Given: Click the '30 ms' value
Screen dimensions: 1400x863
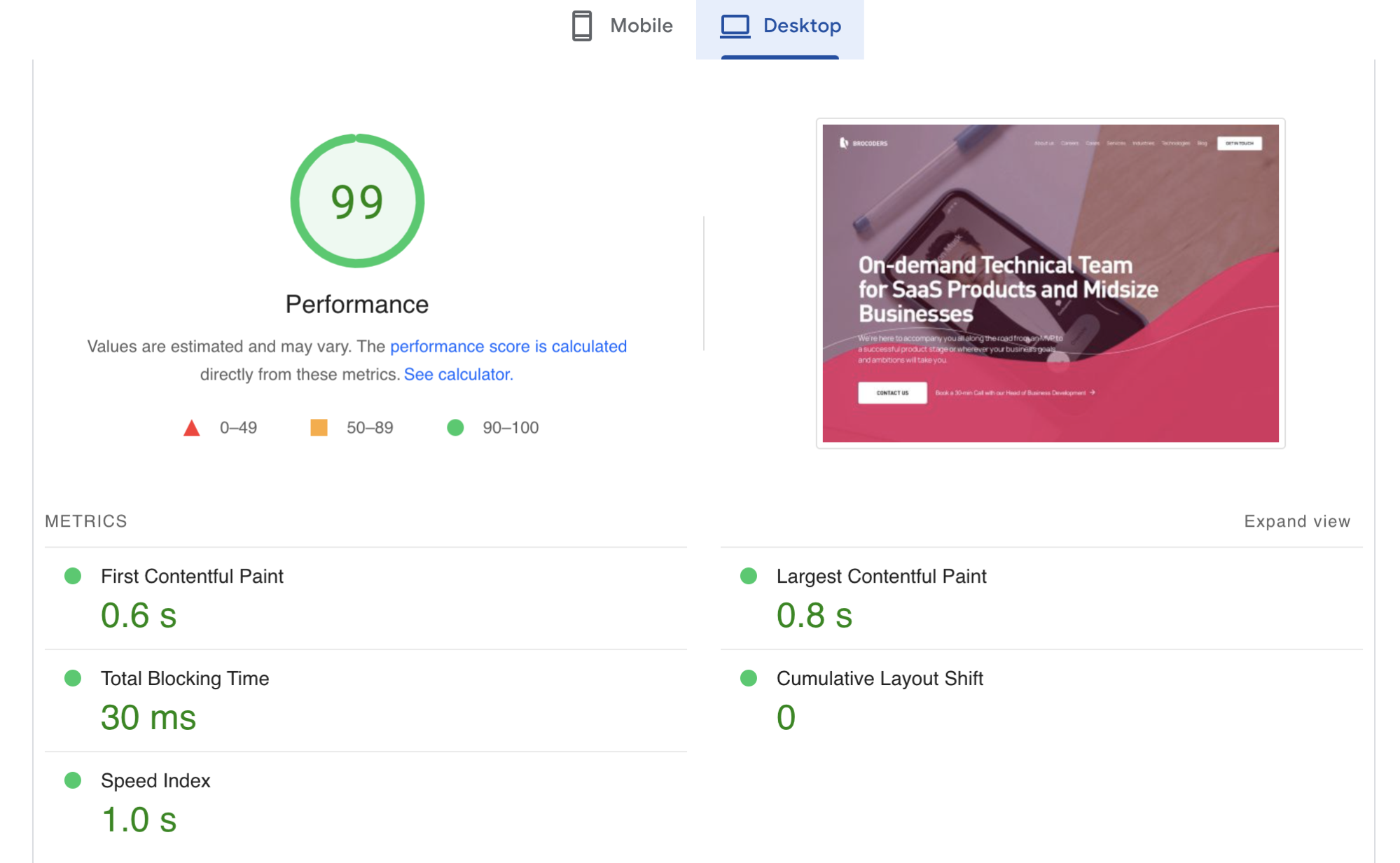Looking at the screenshot, I should [x=148, y=717].
